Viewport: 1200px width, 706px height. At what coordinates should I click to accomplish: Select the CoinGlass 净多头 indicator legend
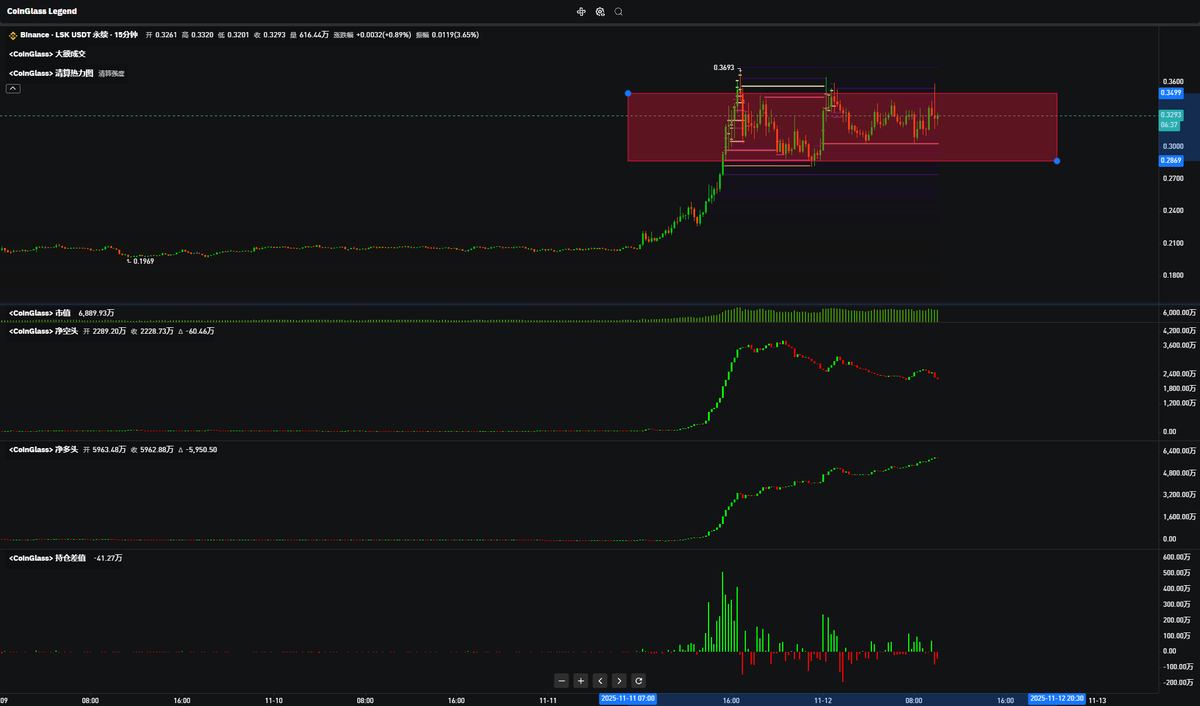[x=43, y=450]
